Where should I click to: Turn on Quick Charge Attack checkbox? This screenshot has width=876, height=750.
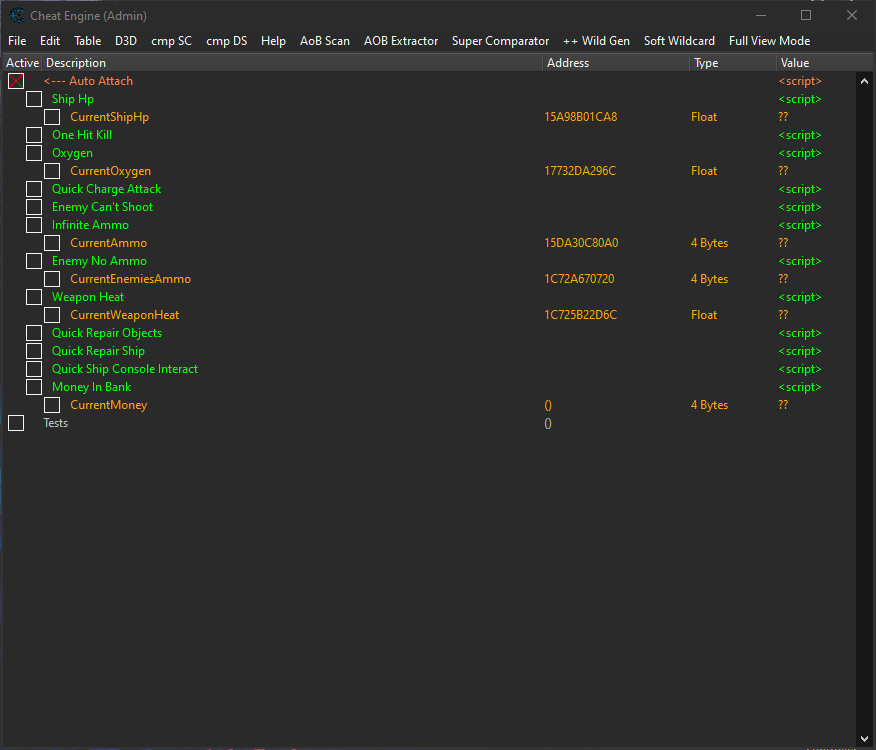[x=34, y=189]
